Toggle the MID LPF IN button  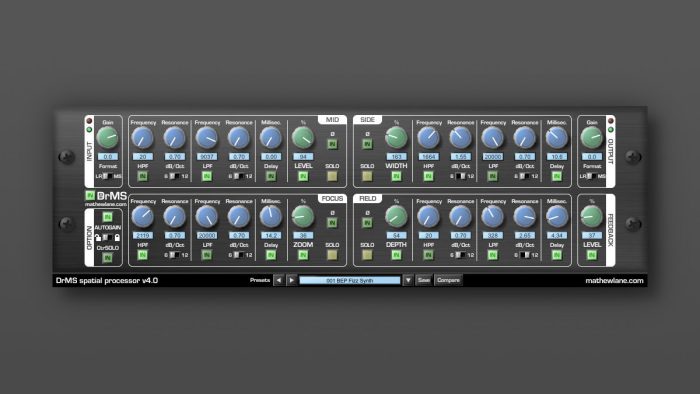(x=207, y=176)
